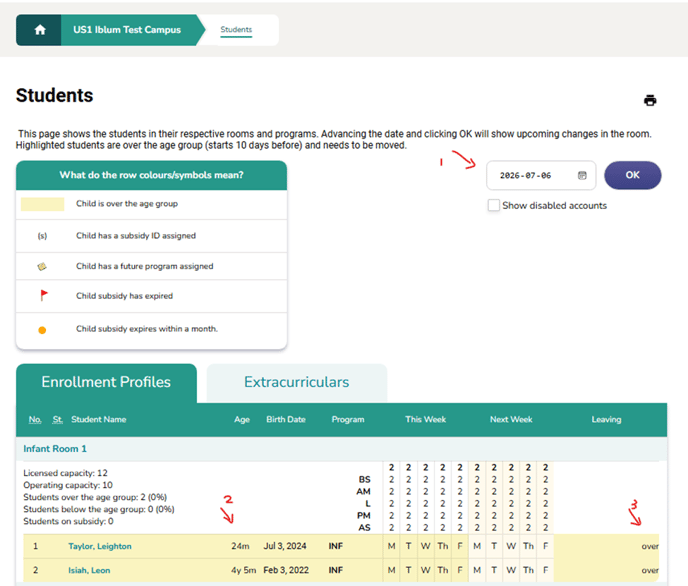Click the future program assigned icon
Screen dimensions: 688x586
coord(42,267)
